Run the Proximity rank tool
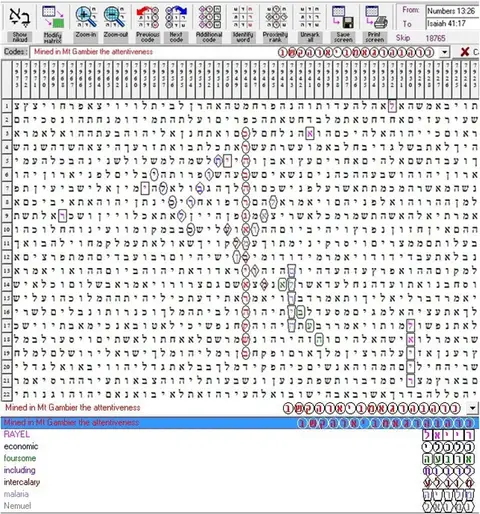The height and width of the screenshot is (514, 480). 275,24
